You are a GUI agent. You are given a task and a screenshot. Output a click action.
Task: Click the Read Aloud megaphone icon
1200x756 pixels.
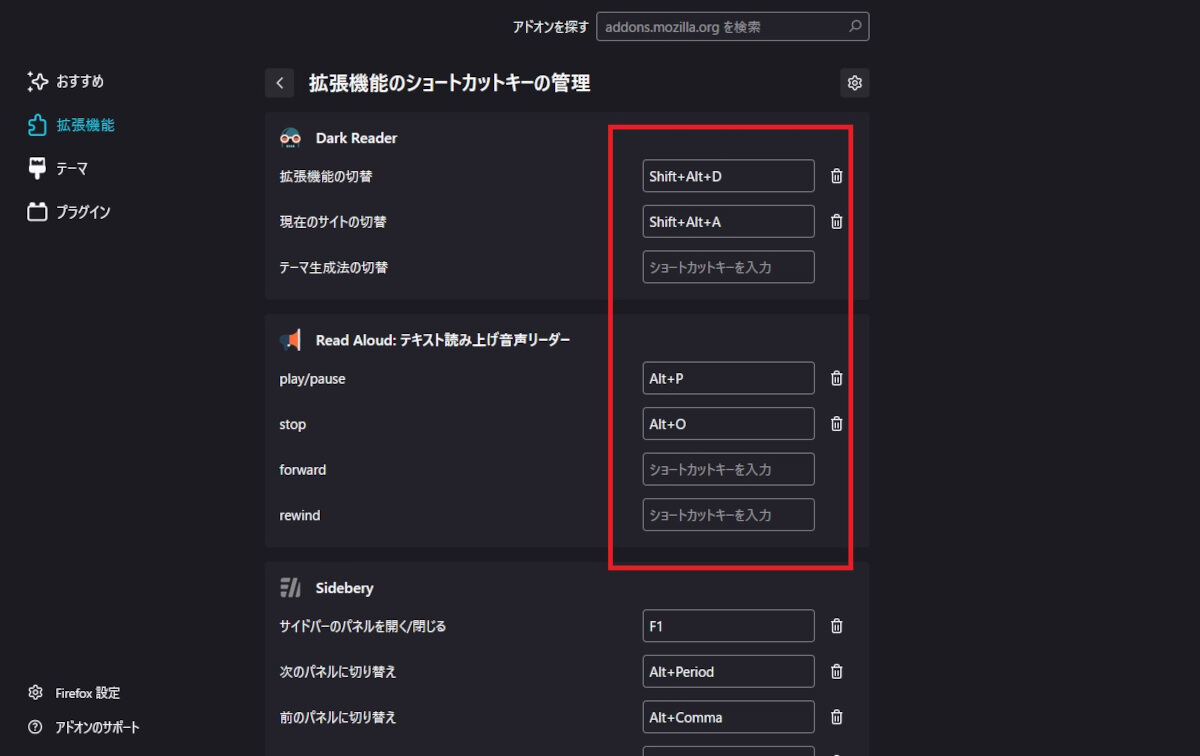291,340
